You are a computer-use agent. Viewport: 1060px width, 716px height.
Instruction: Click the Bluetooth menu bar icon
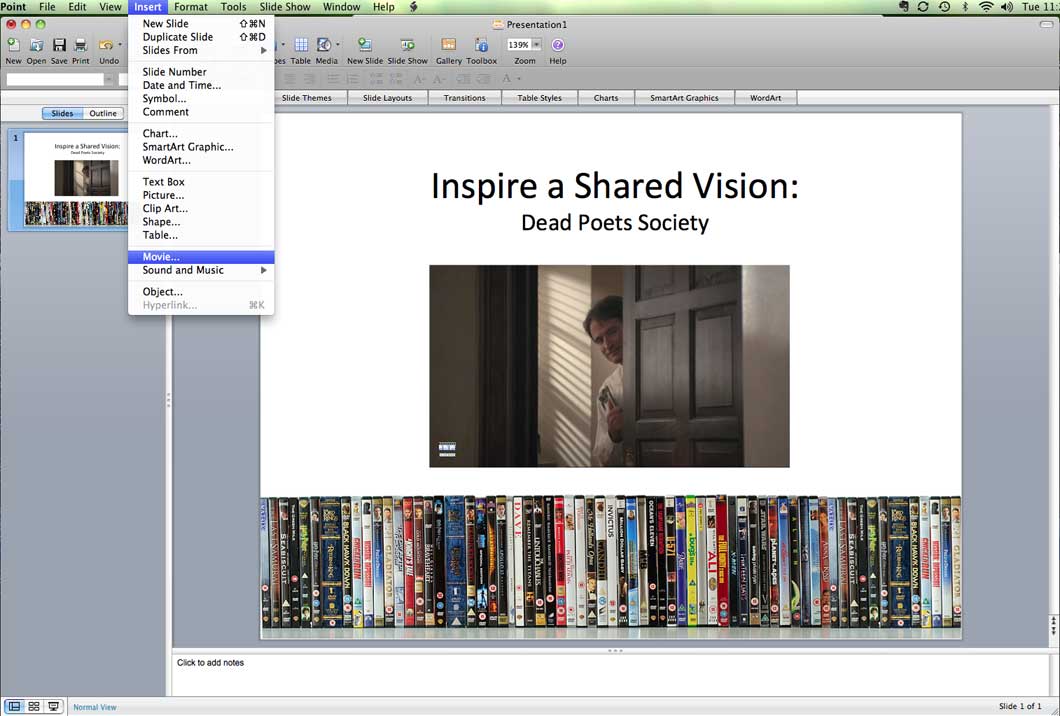[x=965, y=7]
